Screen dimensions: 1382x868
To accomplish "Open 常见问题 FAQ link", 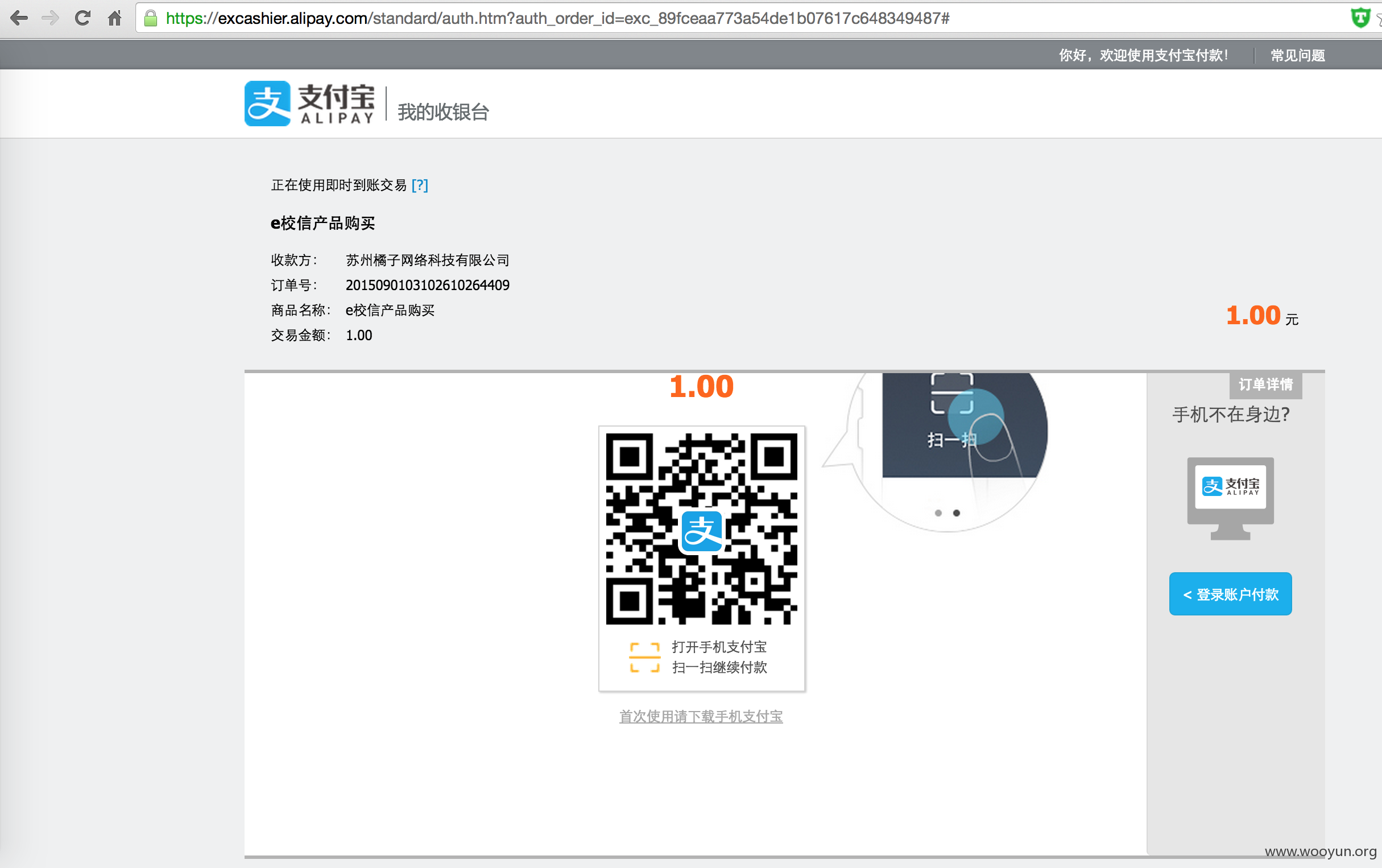I will click(x=1298, y=56).
